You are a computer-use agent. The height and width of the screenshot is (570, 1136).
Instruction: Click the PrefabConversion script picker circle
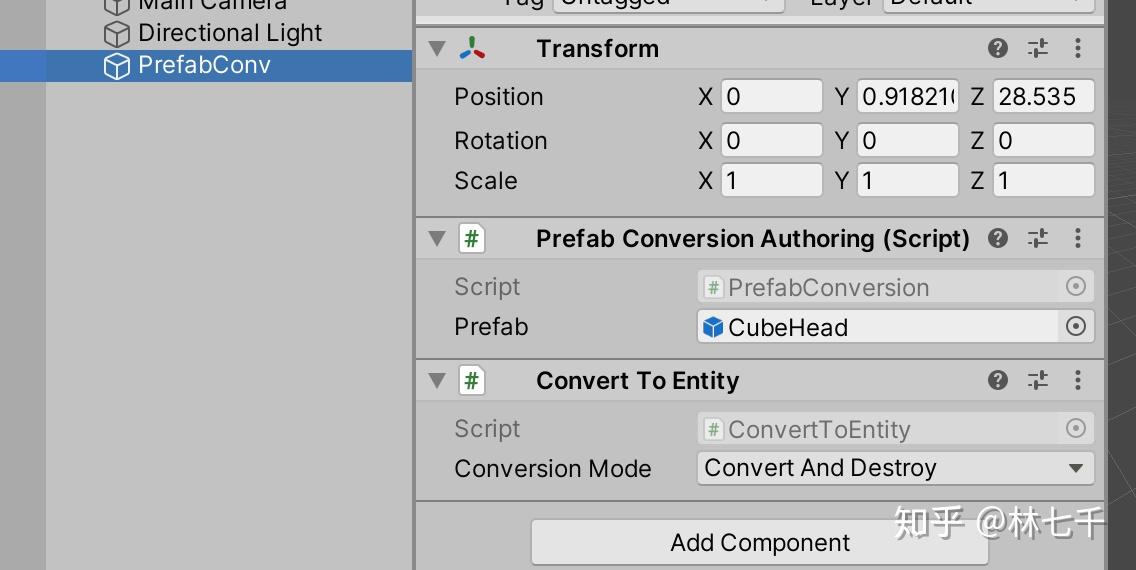click(1076, 287)
